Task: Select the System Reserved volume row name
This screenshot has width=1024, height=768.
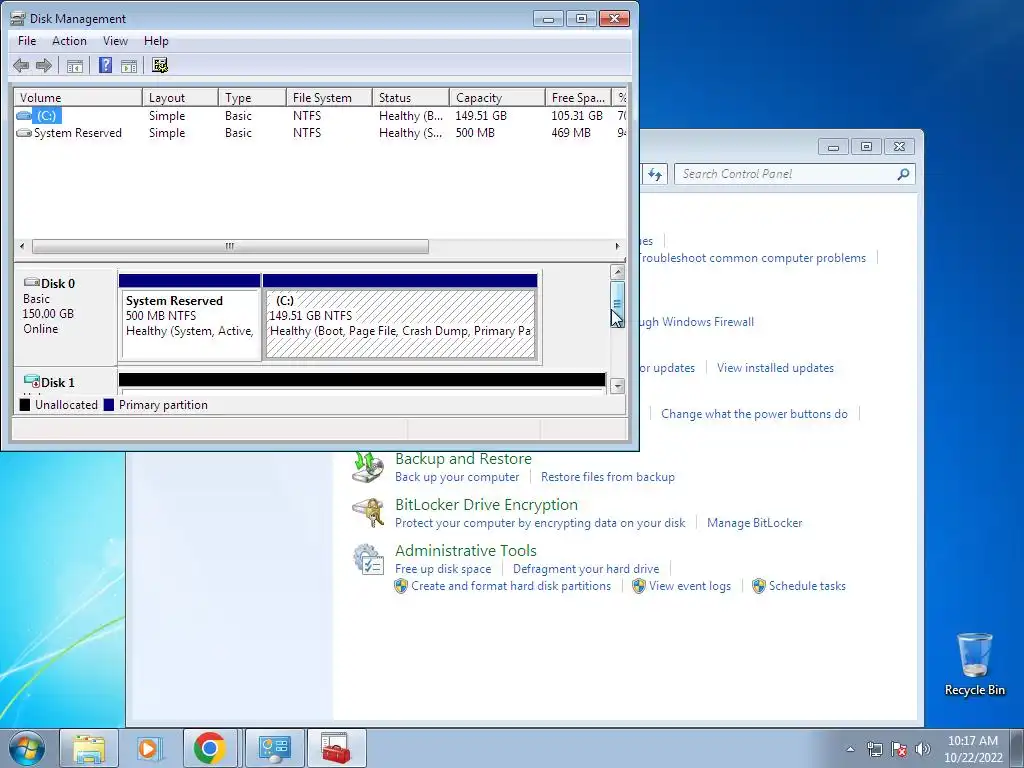Action: coord(78,133)
